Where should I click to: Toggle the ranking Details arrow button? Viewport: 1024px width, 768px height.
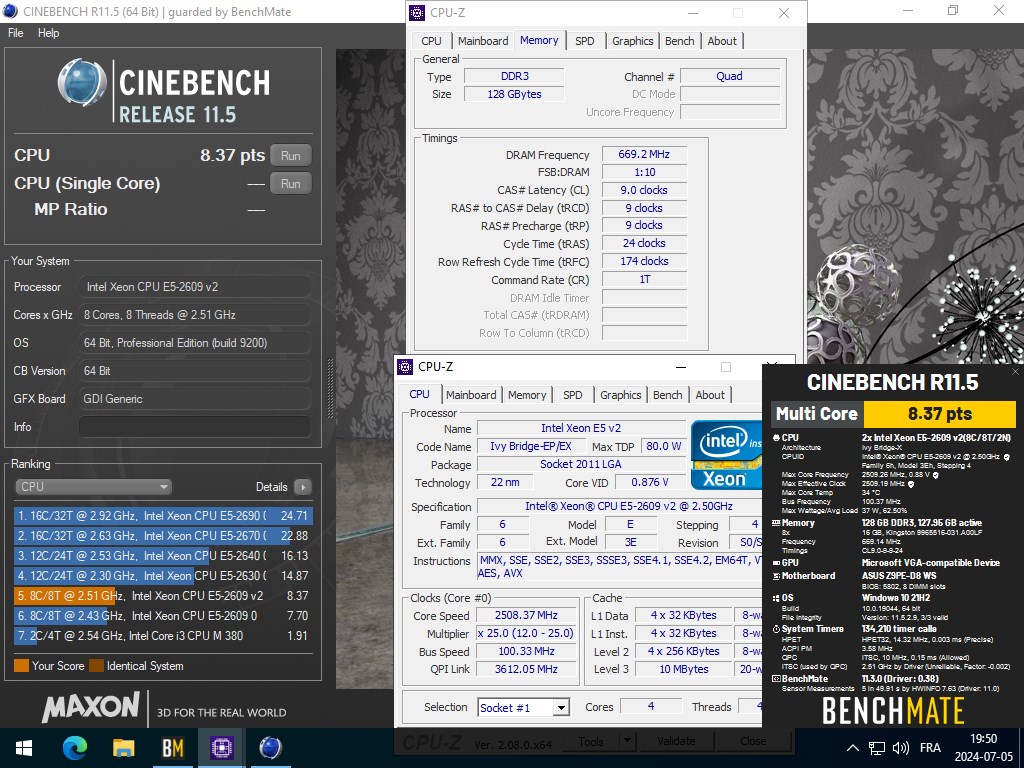(x=303, y=487)
